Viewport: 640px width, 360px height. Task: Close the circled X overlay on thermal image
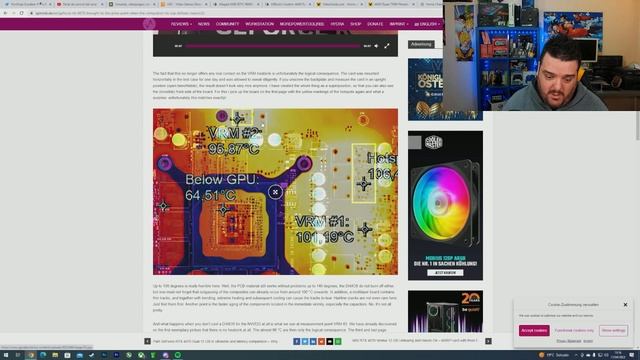point(275,192)
